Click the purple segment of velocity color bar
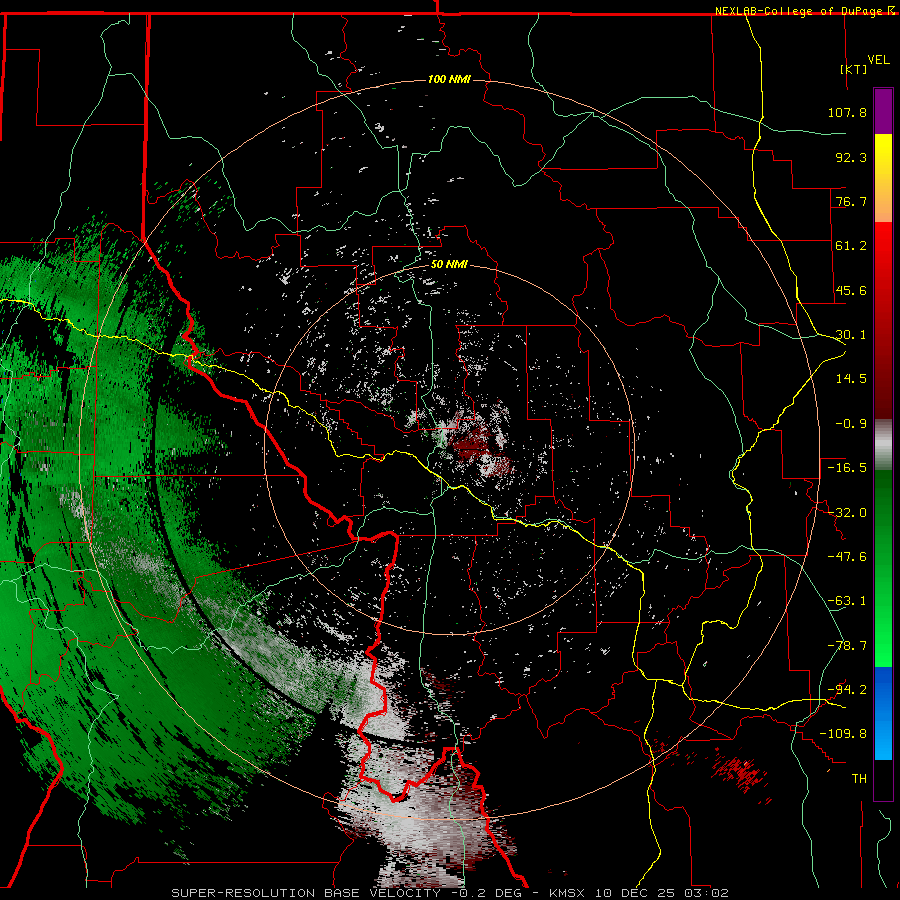The height and width of the screenshot is (900, 900). pos(883,111)
